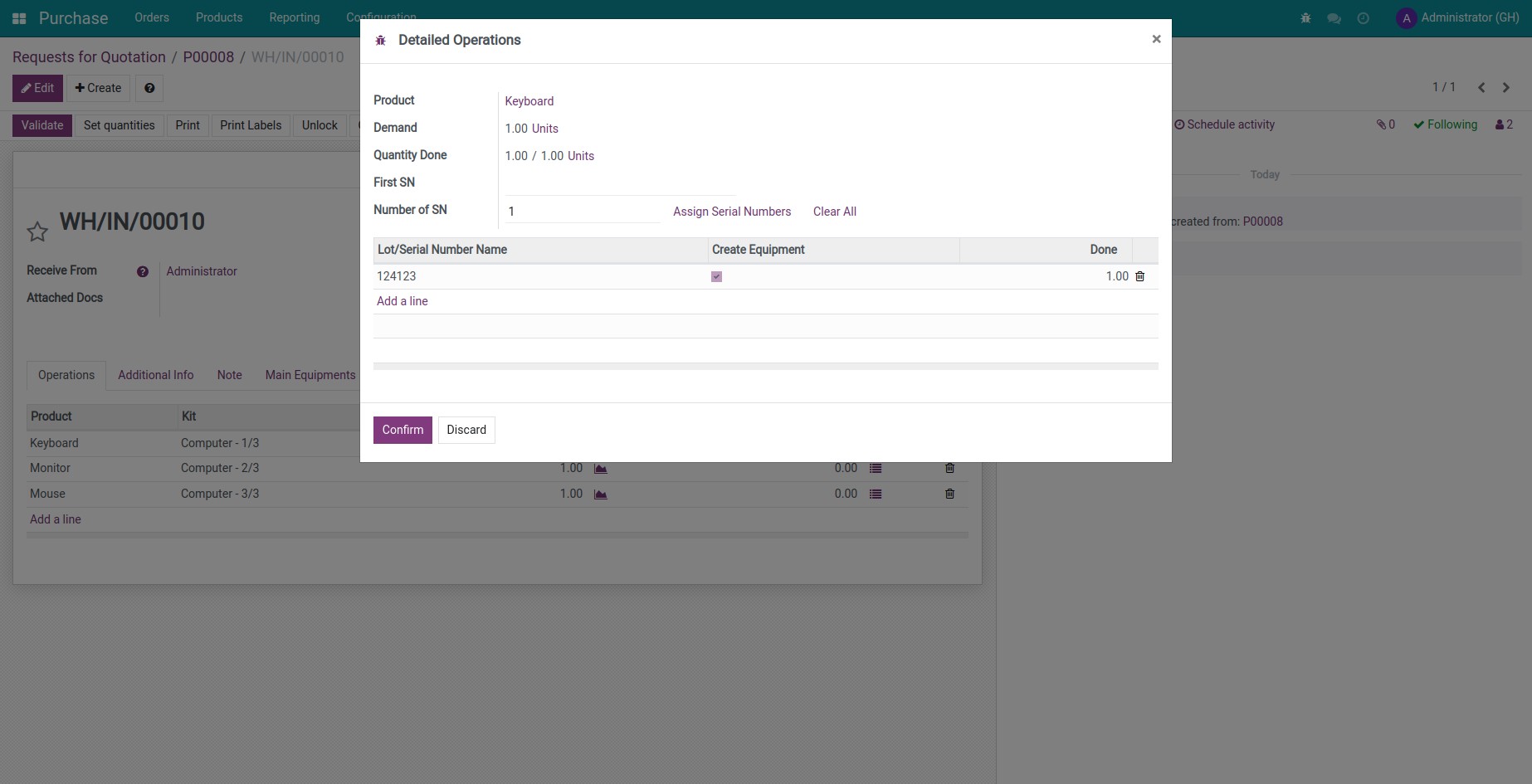Viewport: 1532px width, 784px height.
Task: Open detailed operations list icon for Mouse
Action: point(875,494)
